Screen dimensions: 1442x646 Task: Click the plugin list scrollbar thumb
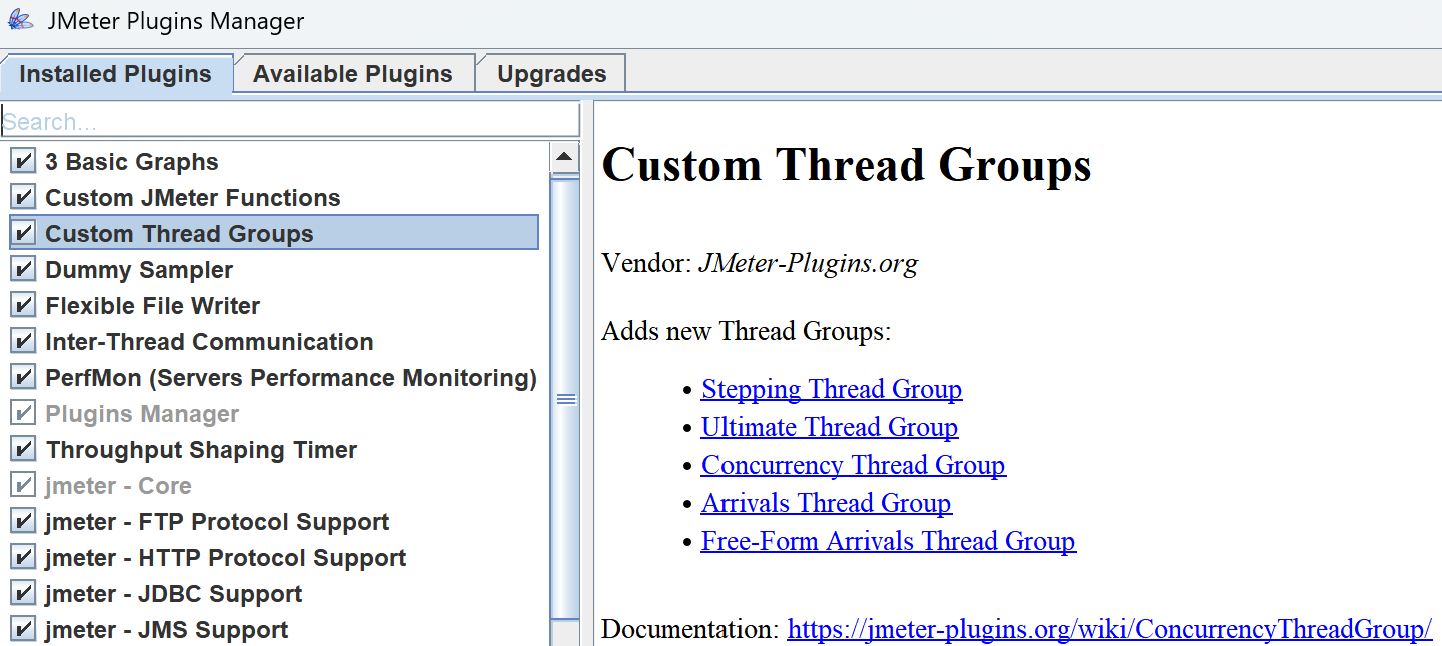coord(565,398)
